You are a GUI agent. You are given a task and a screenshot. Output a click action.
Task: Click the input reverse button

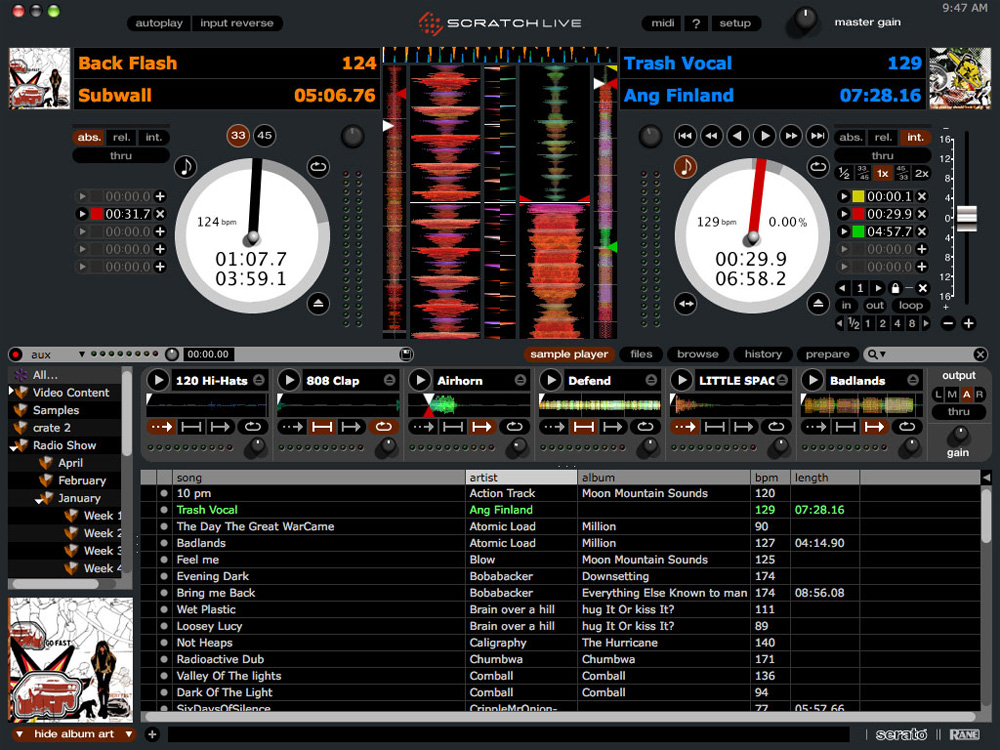(x=237, y=23)
